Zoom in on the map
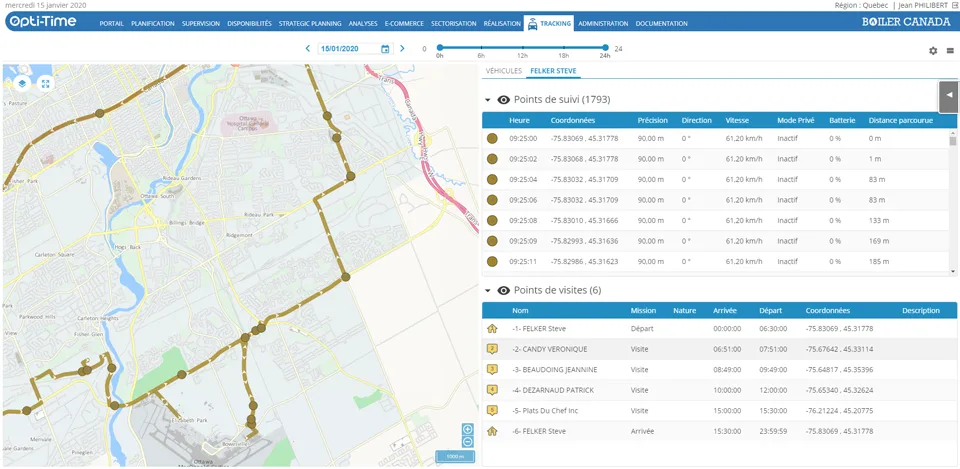The height and width of the screenshot is (469, 960). [467, 429]
